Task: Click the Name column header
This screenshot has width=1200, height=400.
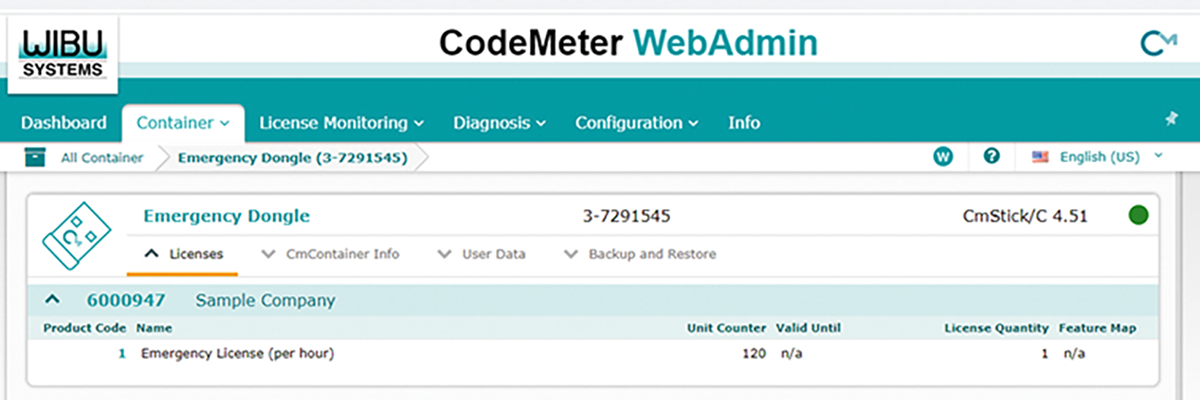Action: (154, 327)
